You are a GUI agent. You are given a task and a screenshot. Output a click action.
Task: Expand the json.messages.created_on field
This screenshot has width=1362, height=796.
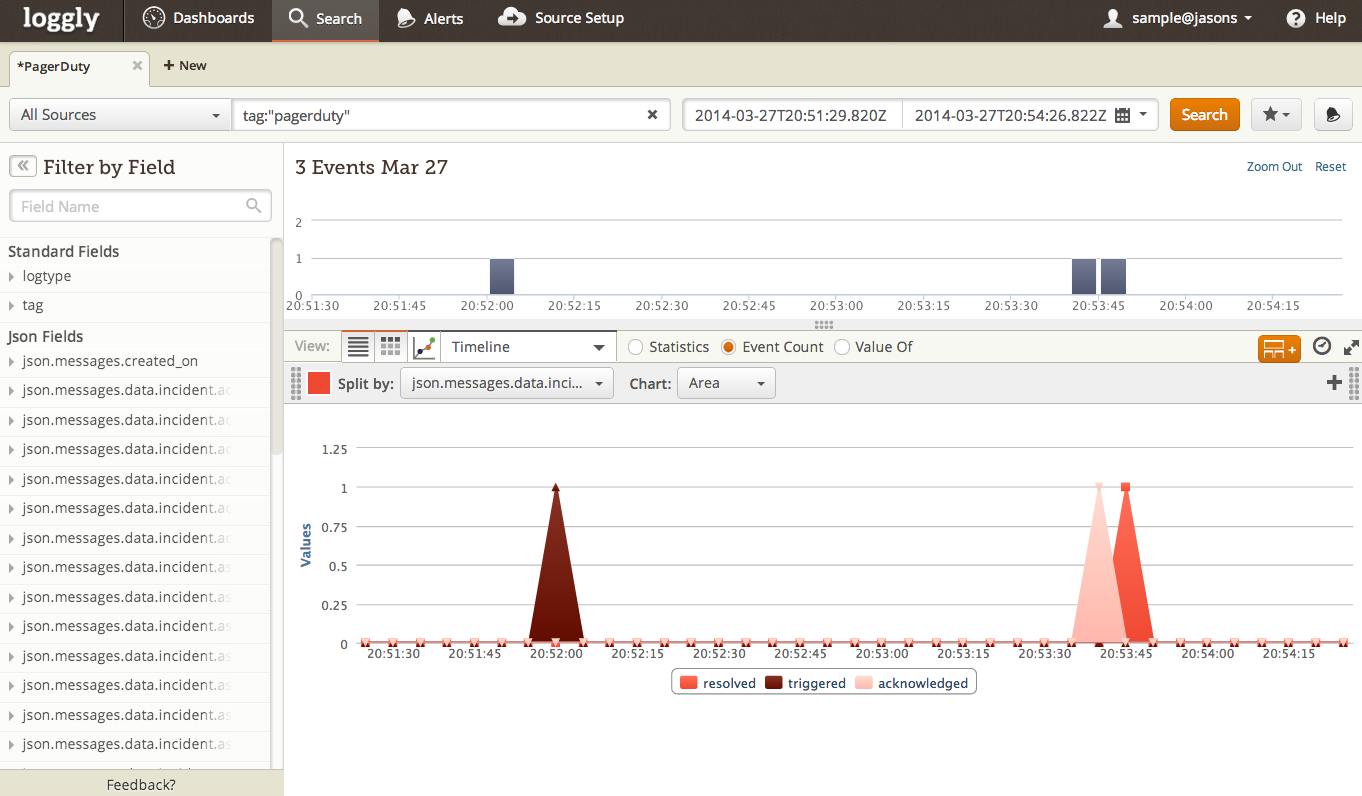pyautogui.click(x=12, y=361)
